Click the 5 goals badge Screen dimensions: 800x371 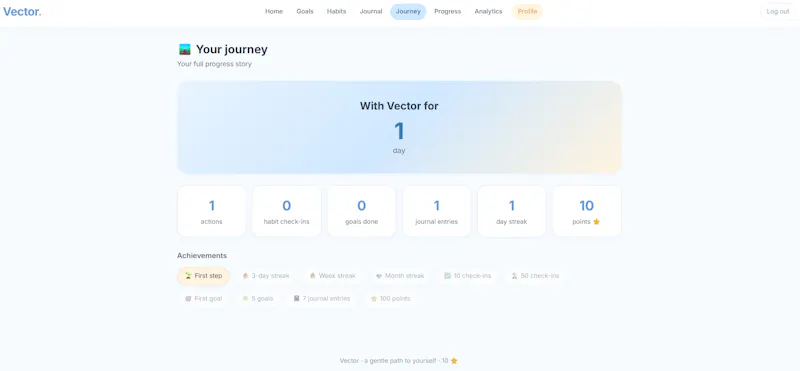[x=258, y=299]
